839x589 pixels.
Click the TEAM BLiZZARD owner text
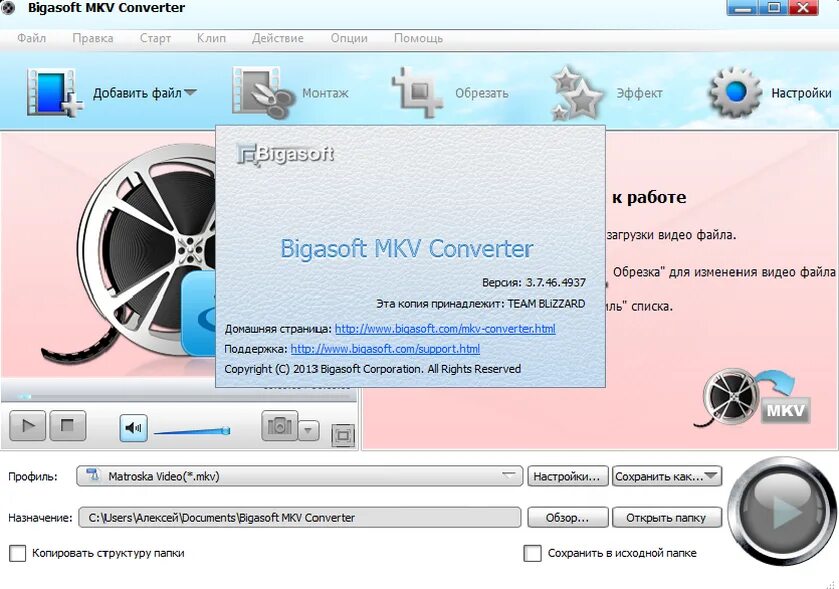[546, 304]
